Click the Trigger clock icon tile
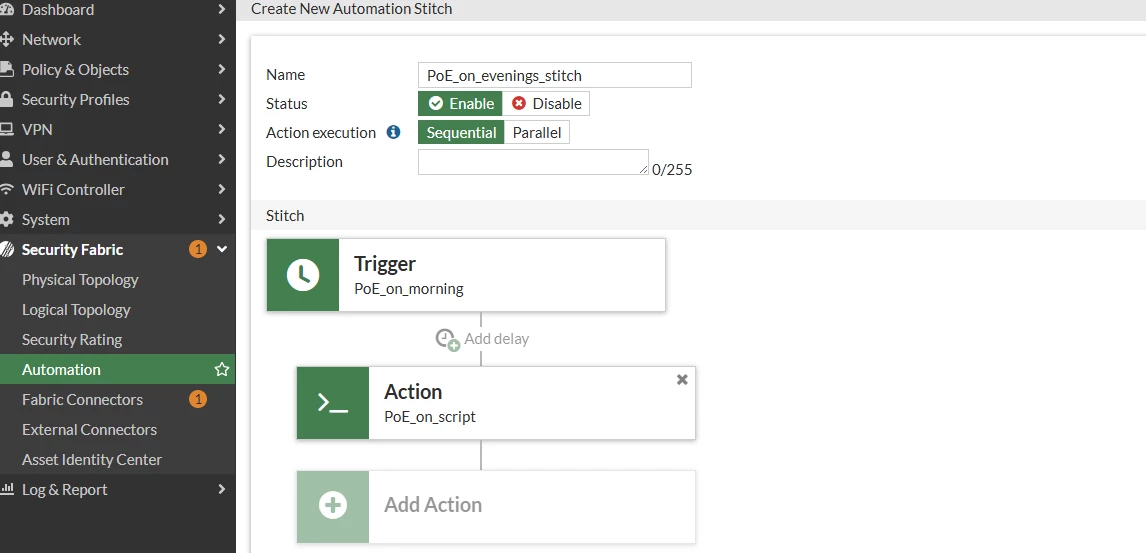 tap(303, 275)
